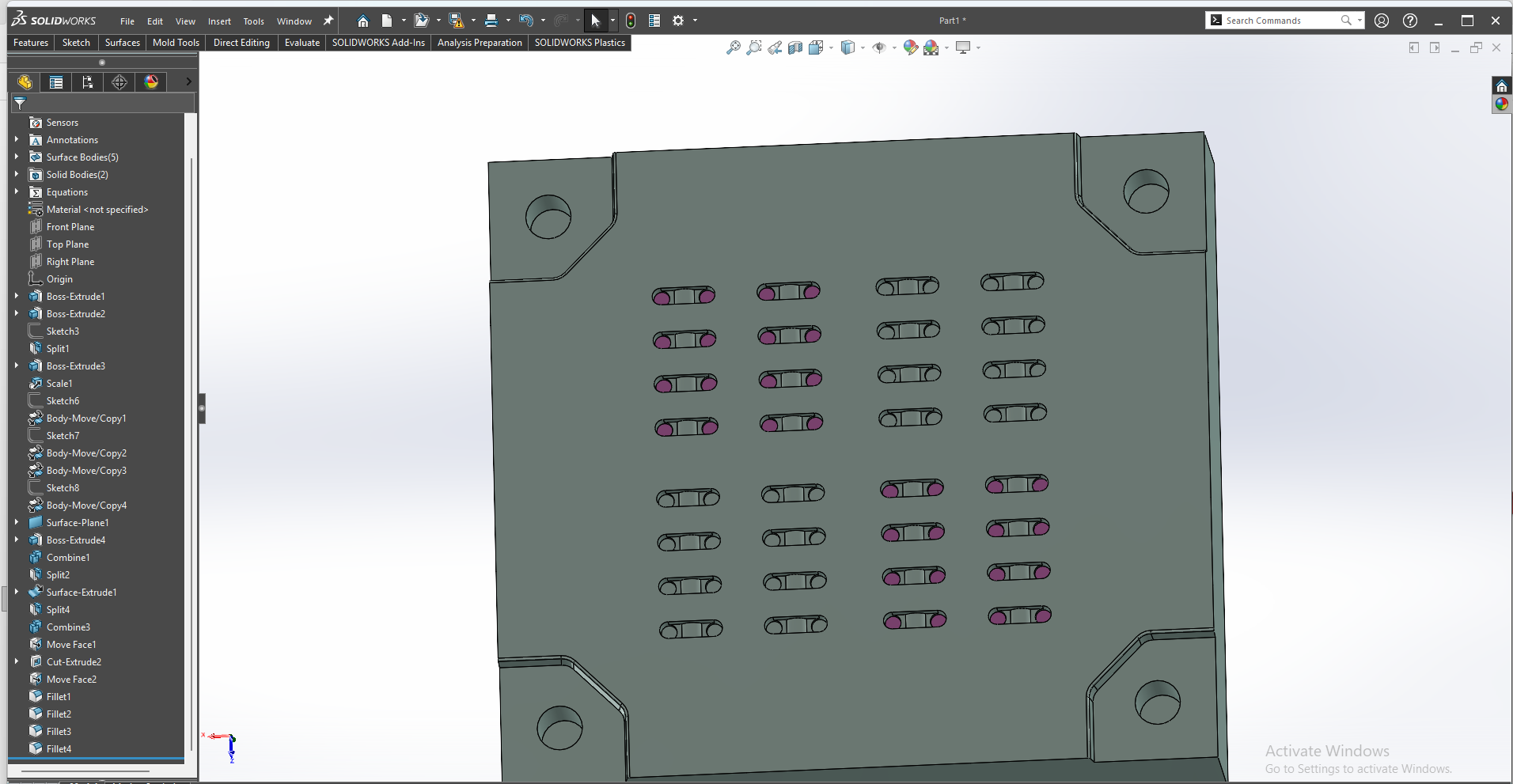The height and width of the screenshot is (784, 1513).
Task: Expand the Cut-Extrude2 feature node
Action: [17, 661]
